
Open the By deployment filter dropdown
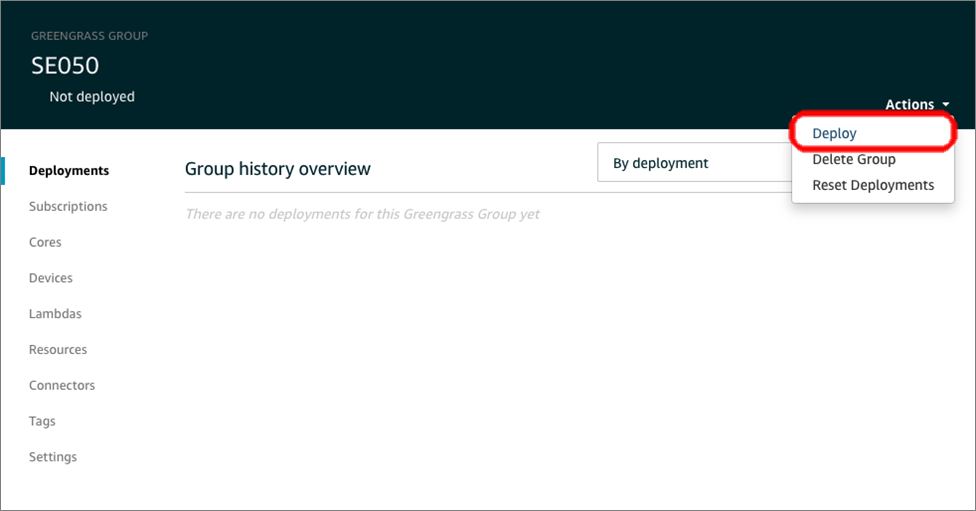coord(694,162)
